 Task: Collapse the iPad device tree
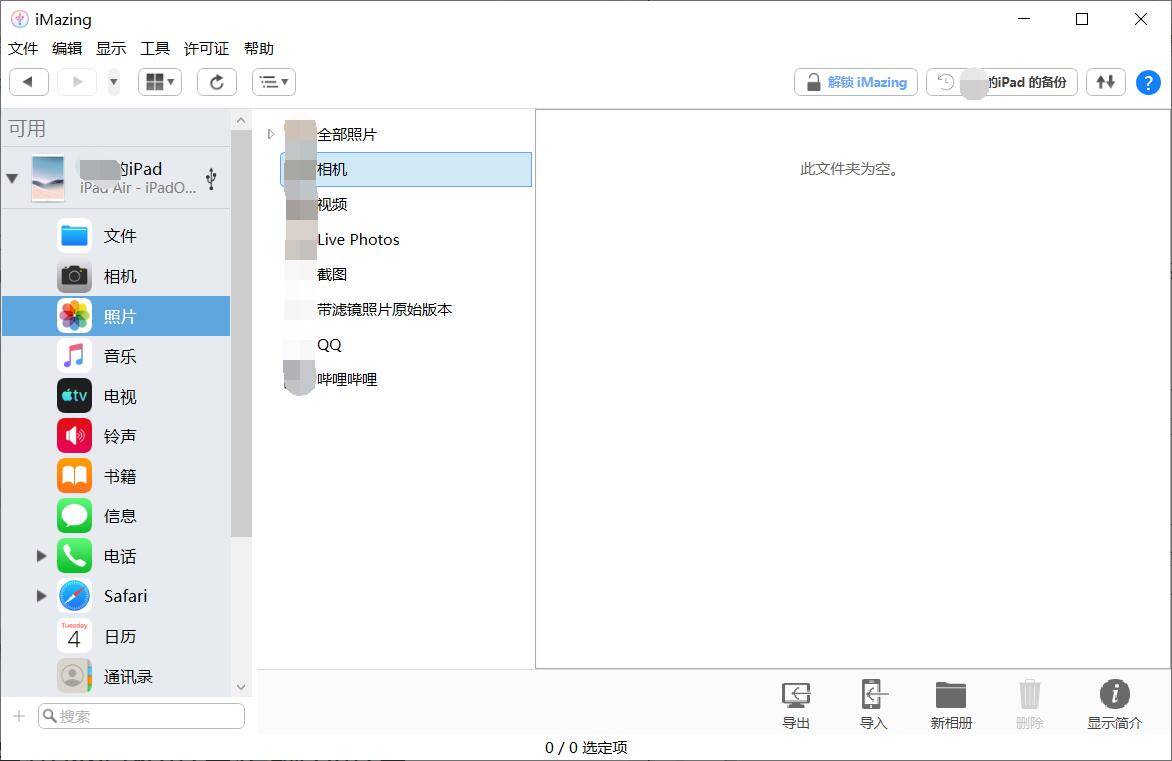coord(12,179)
